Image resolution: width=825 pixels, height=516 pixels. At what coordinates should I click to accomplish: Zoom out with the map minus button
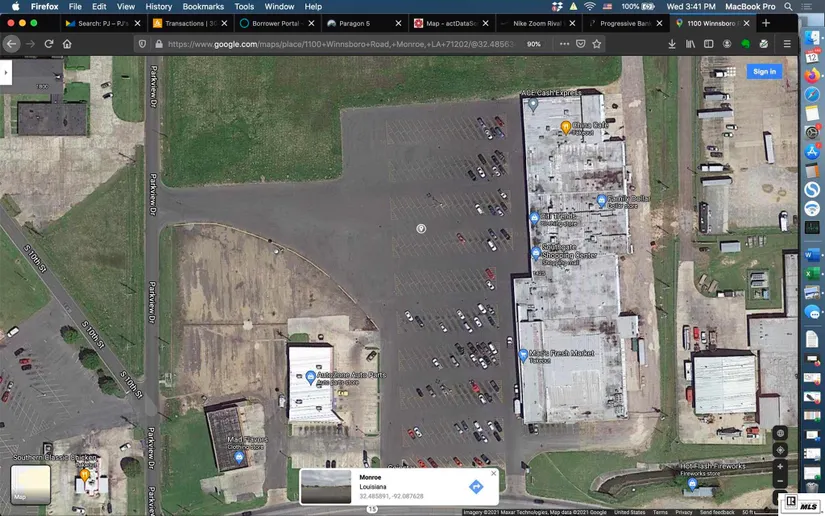[x=780, y=481]
